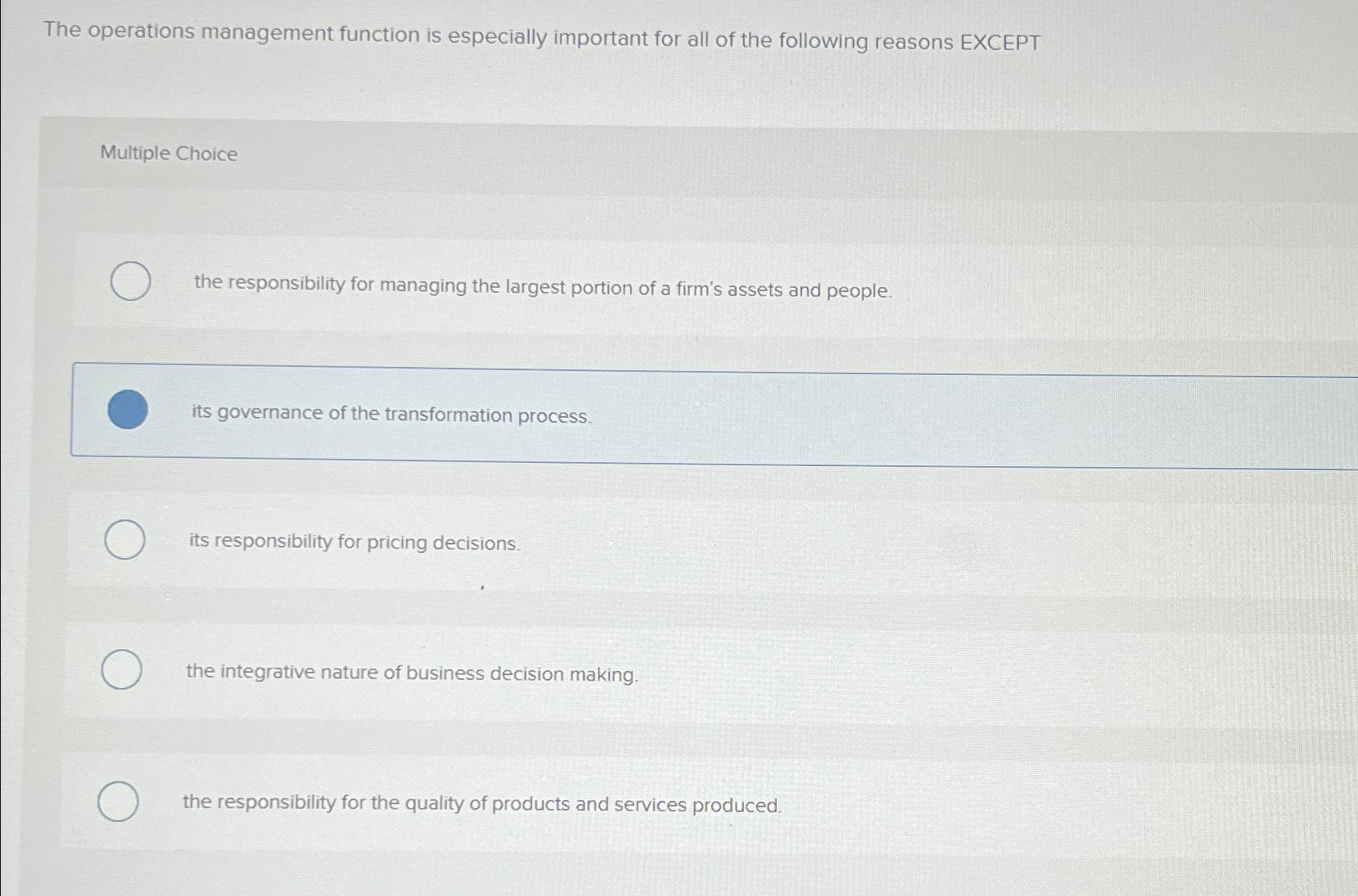Choose the answer about integrative business decision making
The width and height of the screenshot is (1358, 896).
412,673
